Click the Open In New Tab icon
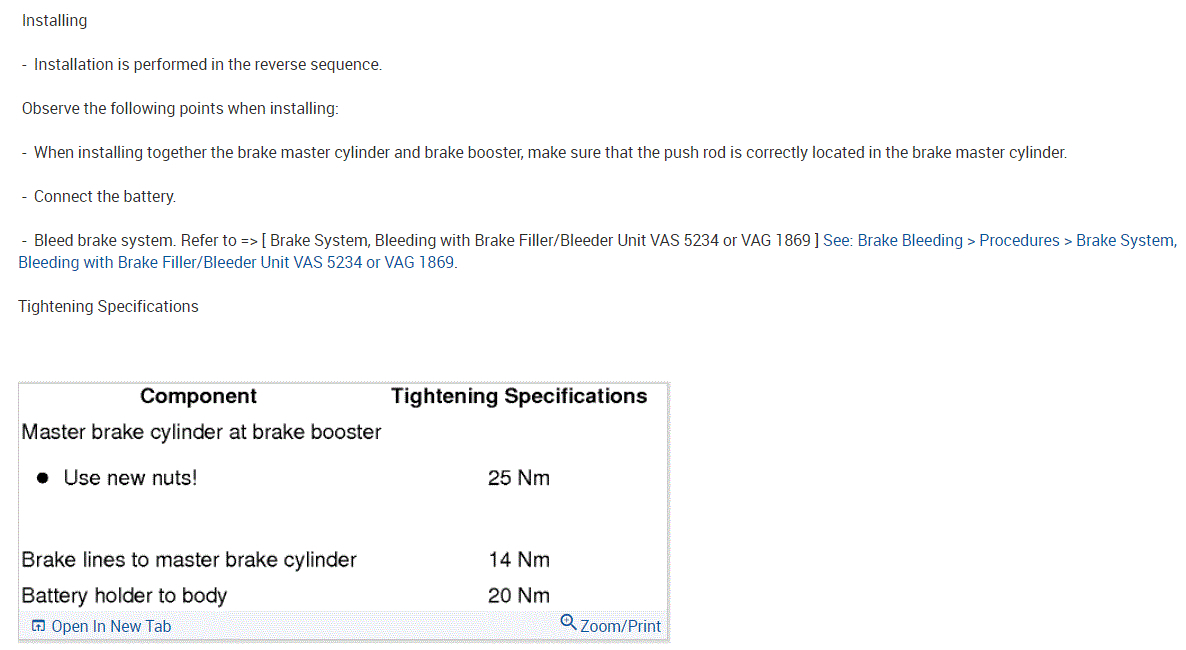 tap(38, 626)
